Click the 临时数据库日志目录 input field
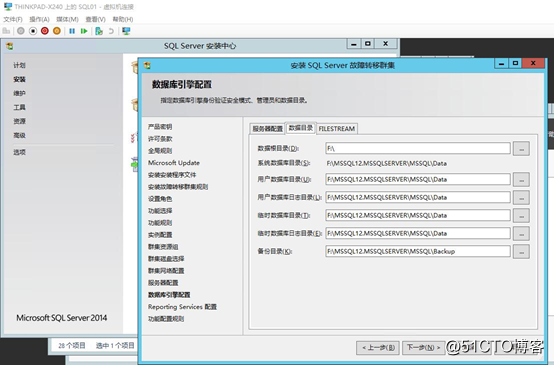The height and width of the screenshot is (365, 554). click(418, 233)
